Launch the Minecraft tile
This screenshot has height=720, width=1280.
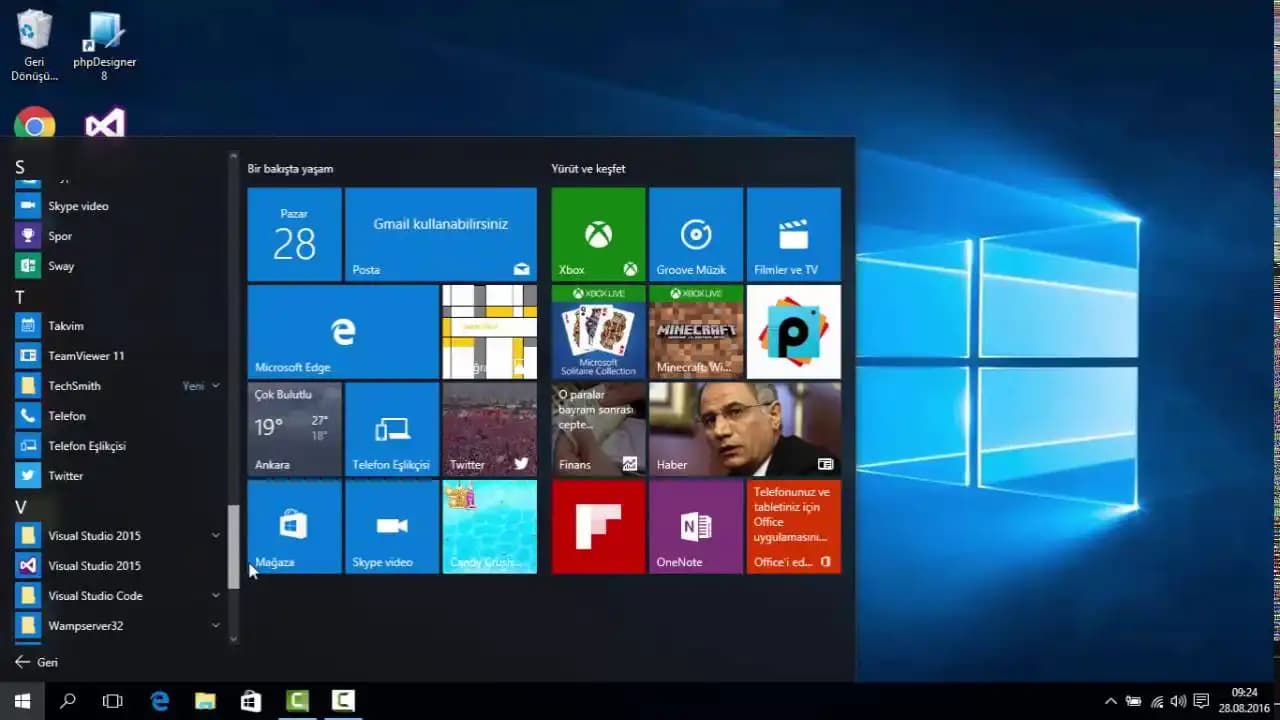pyautogui.click(x=695, y=331)
